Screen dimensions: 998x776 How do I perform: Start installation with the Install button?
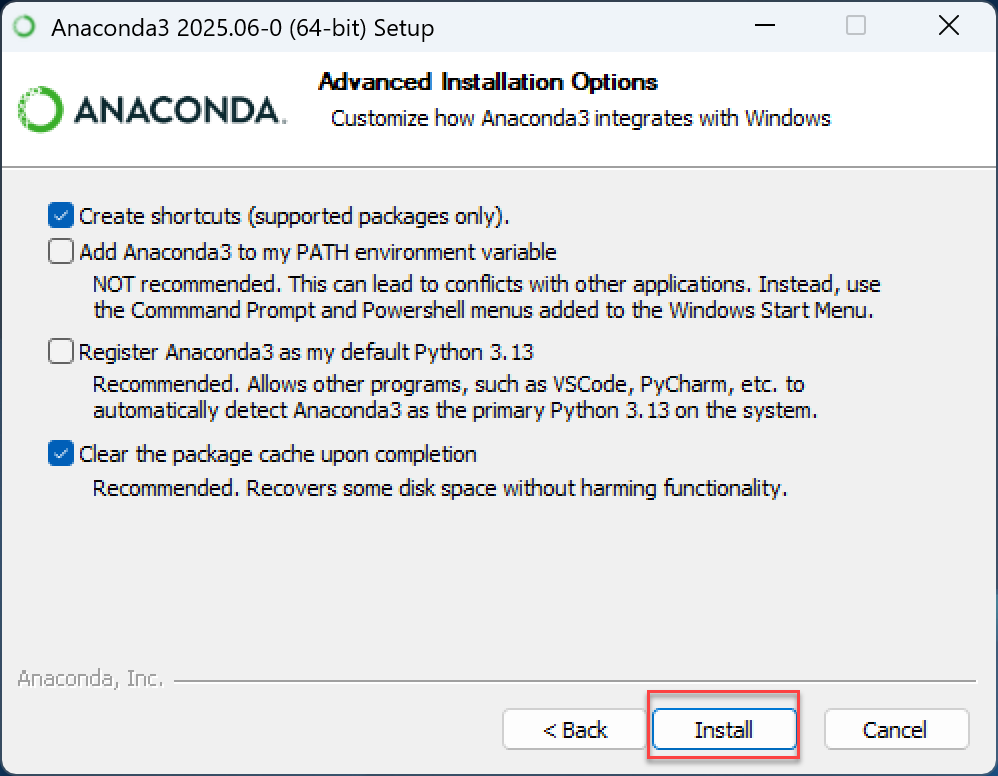724,730
